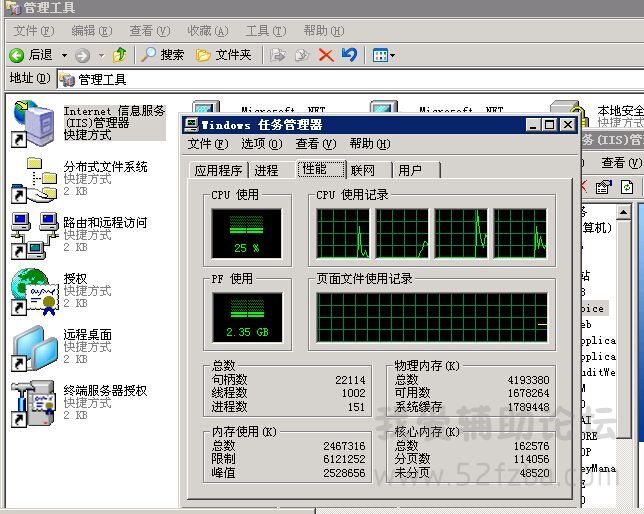Click IIS window refresh page icon
This screenshot has height=514, width=644.
coord(627,187)
